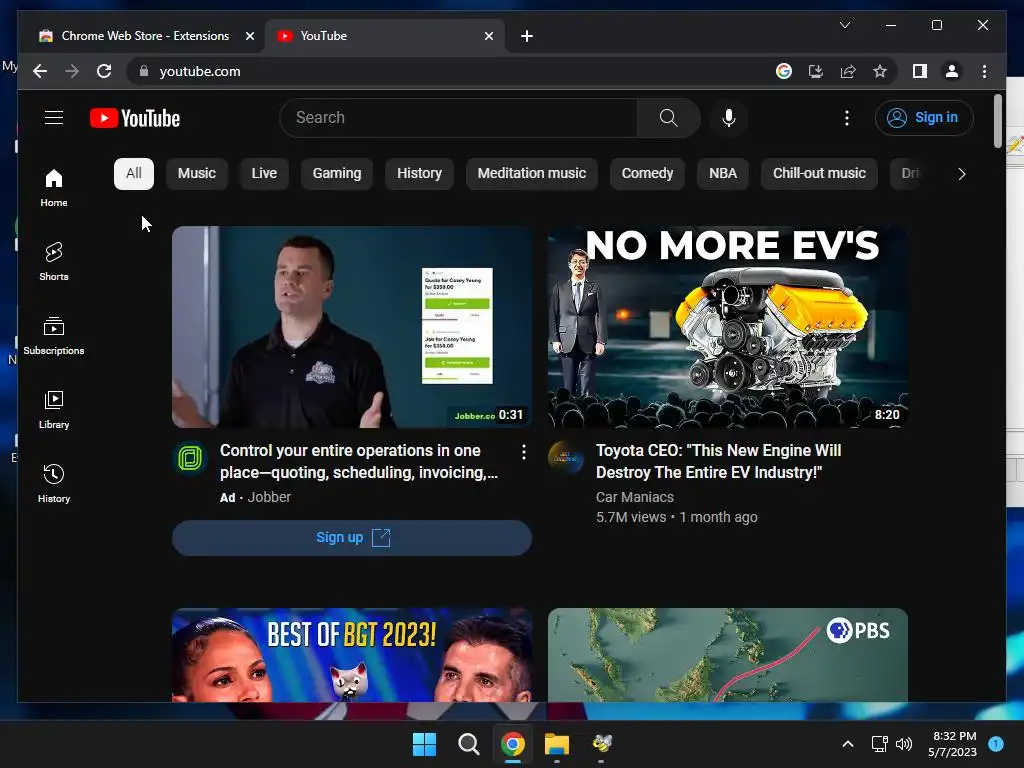The height and width of the screenshot is (768, 1024).
Task: Open the Jobber ad thumbnail
Action: pos(352,327)
